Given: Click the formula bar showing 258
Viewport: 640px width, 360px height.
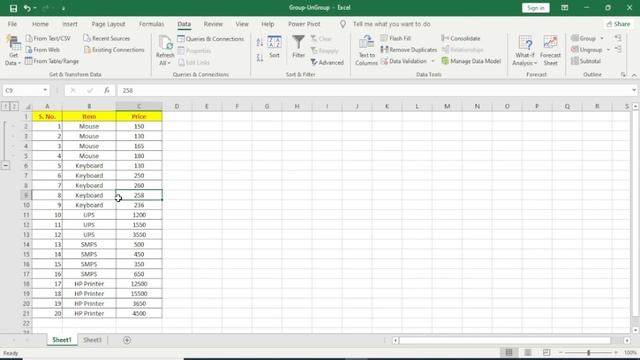Looking at the screenshot, I should click(373, 90).
